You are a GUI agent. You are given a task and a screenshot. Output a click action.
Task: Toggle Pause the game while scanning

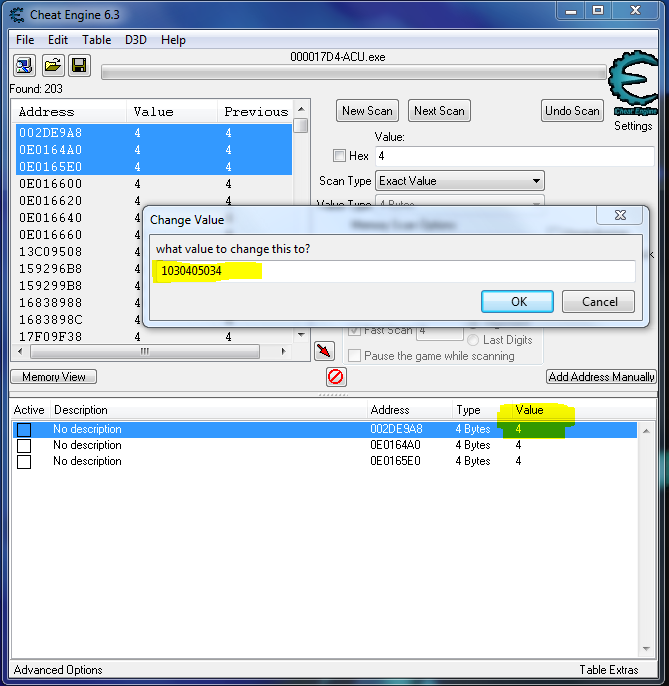pyautogui.click(x=354, y=356)
